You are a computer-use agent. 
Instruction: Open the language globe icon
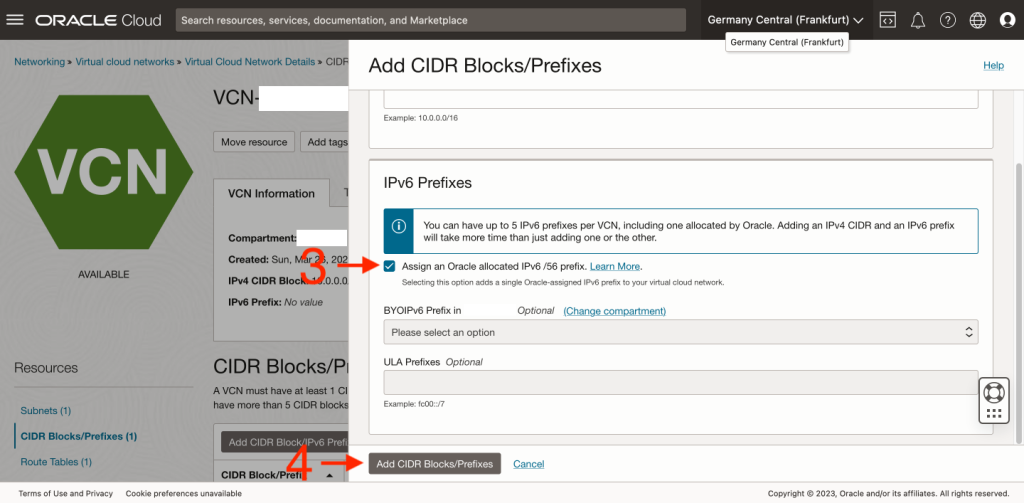[978, 20]
